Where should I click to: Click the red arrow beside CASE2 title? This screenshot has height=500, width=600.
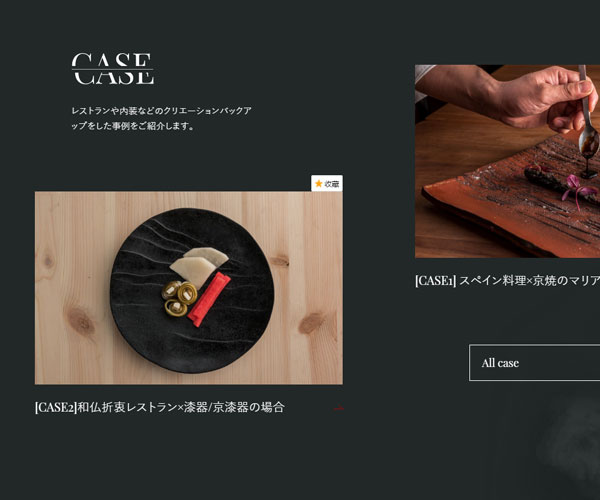(339, 408)
